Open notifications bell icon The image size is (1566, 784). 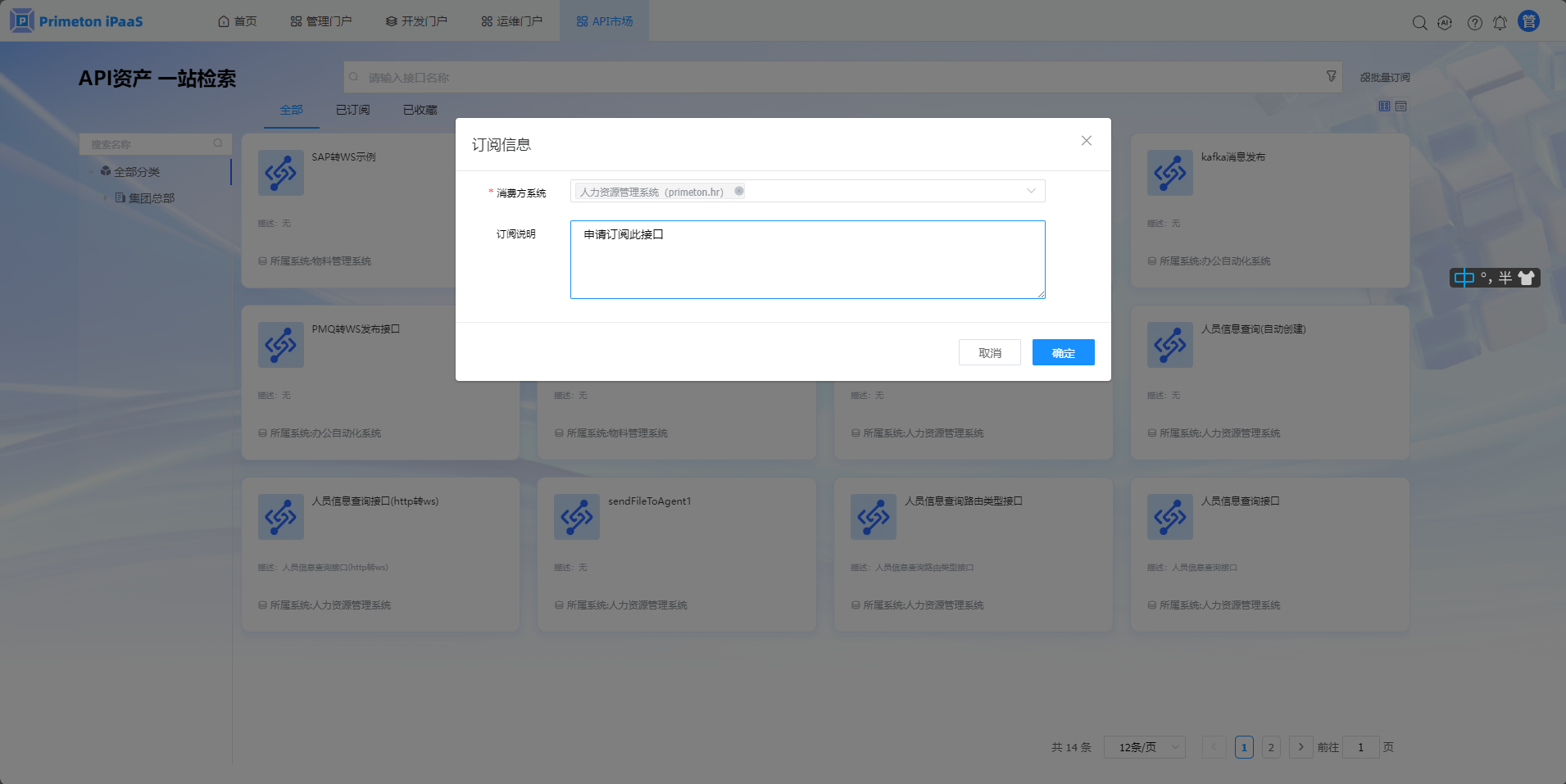click(x=1500, y=23)
